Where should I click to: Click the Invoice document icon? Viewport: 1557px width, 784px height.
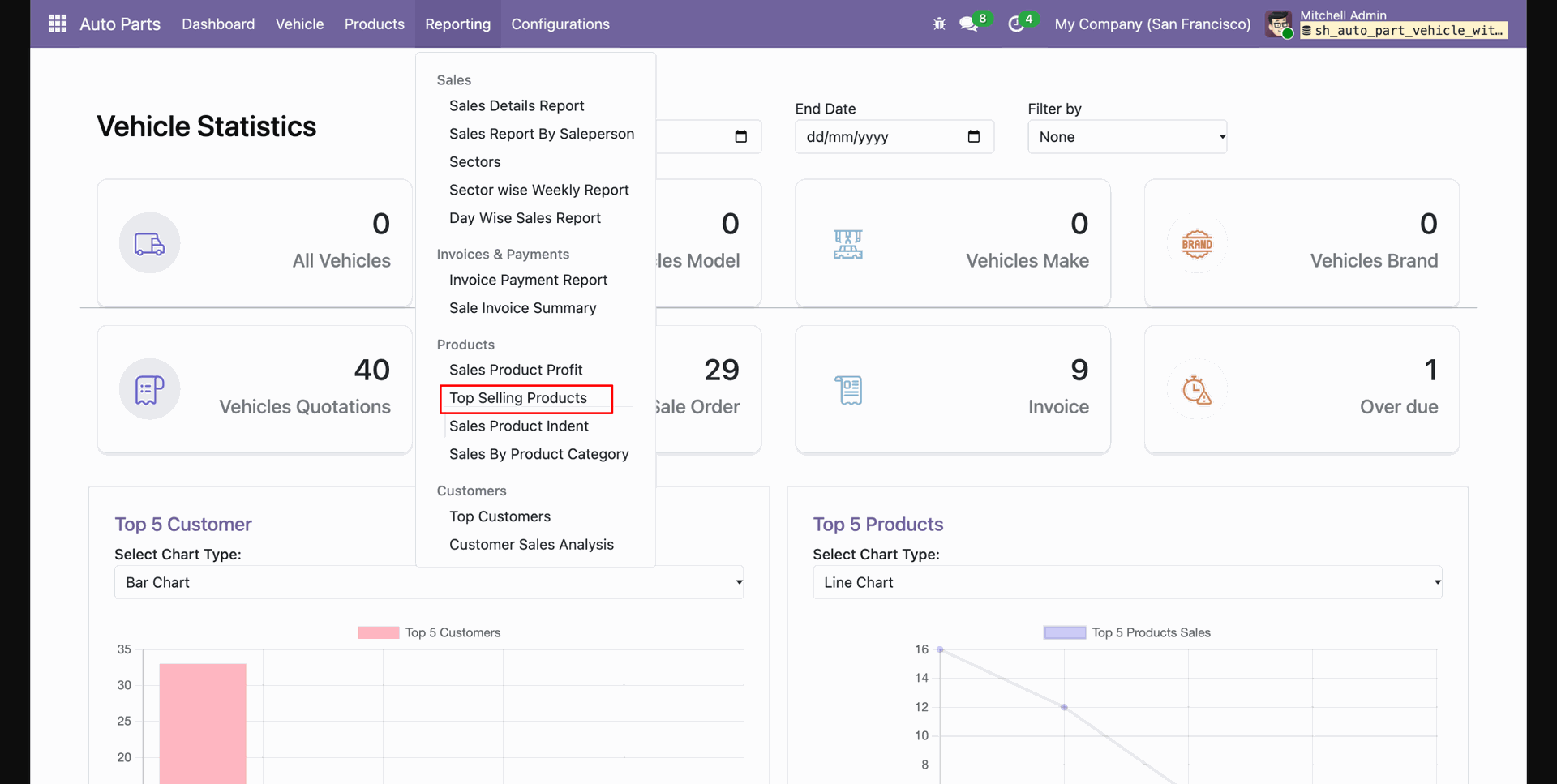[848, 390]
